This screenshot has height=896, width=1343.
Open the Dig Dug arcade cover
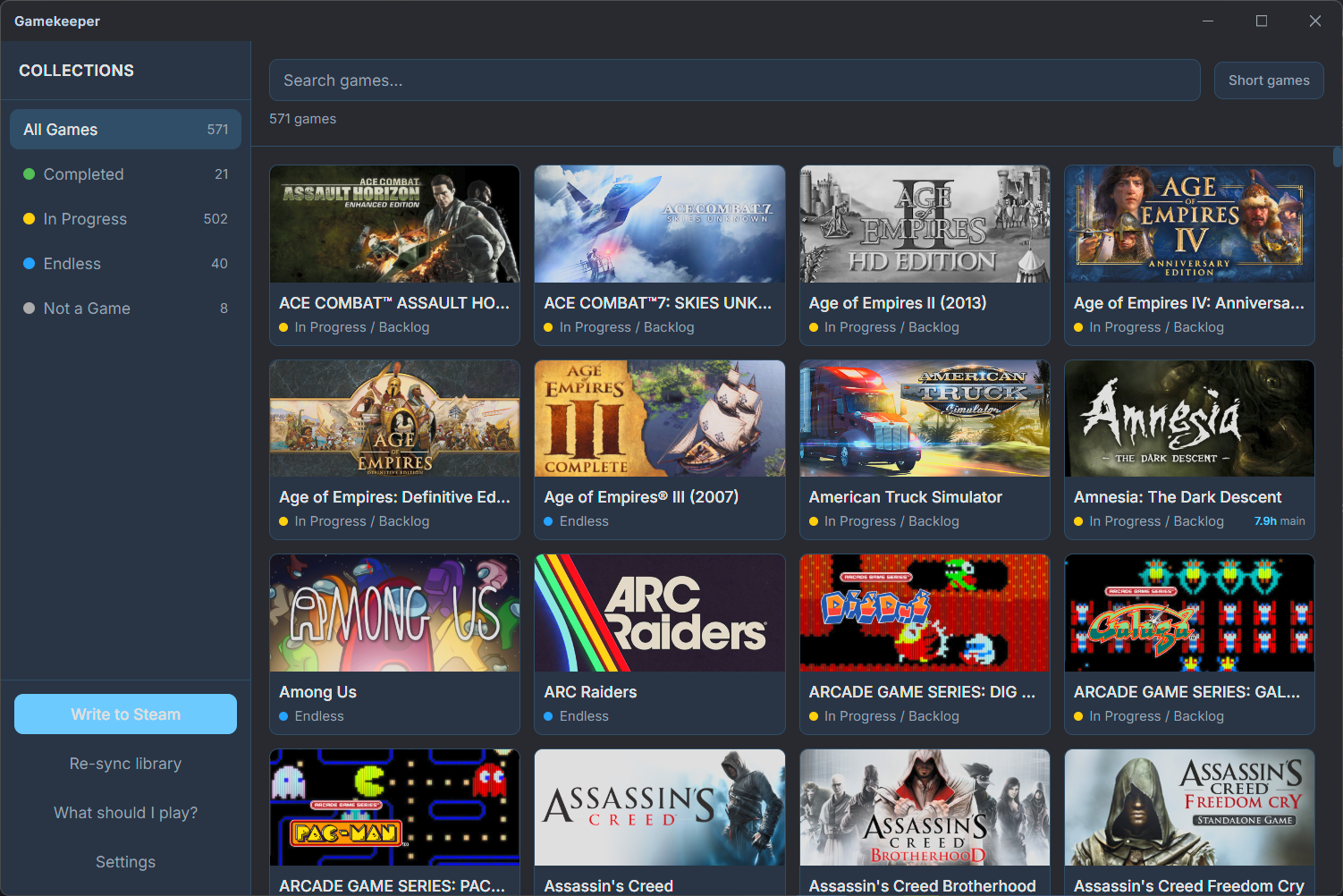coord(925,613)
